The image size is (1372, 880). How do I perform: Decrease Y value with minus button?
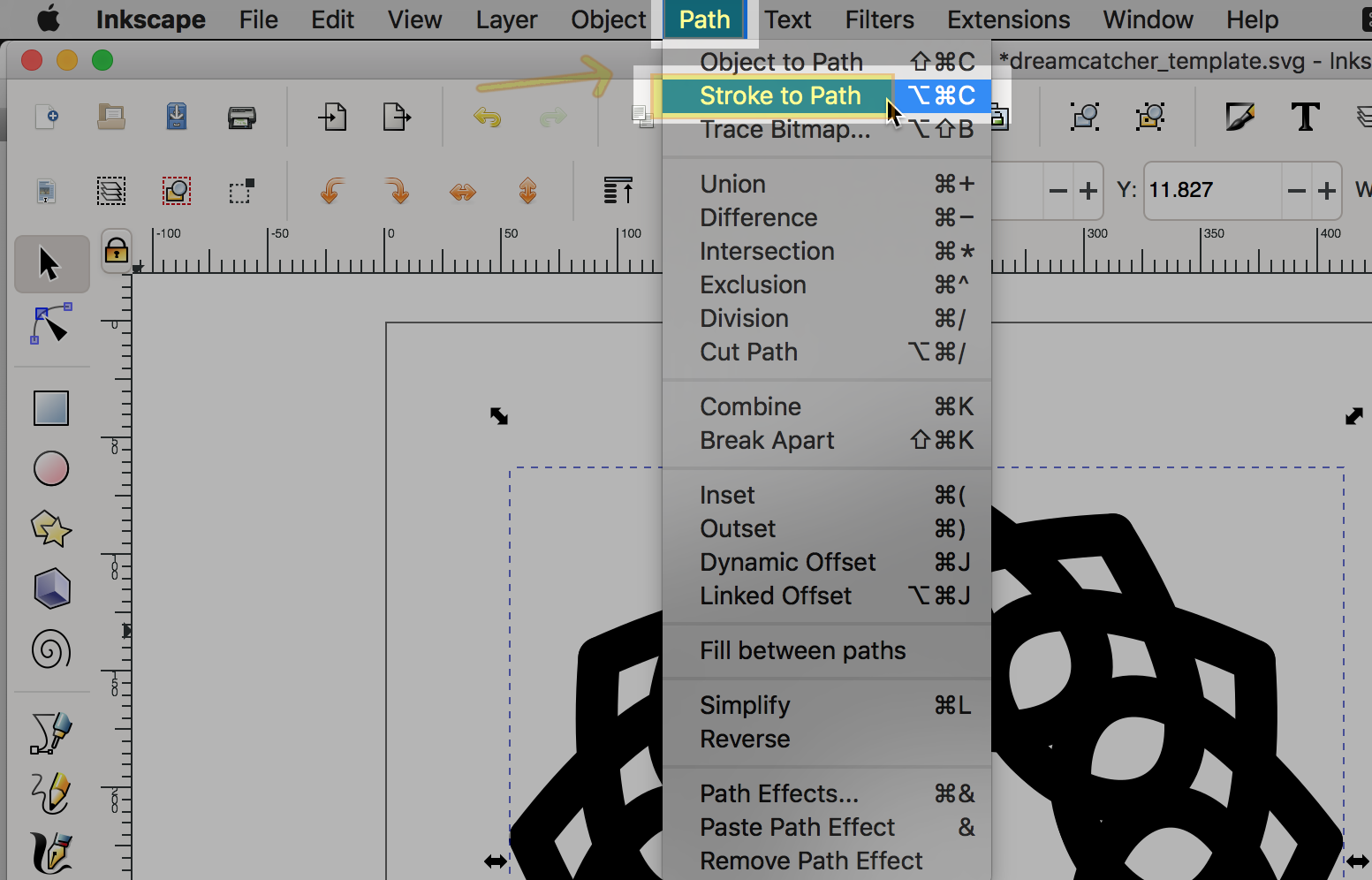pos(1296,191)
